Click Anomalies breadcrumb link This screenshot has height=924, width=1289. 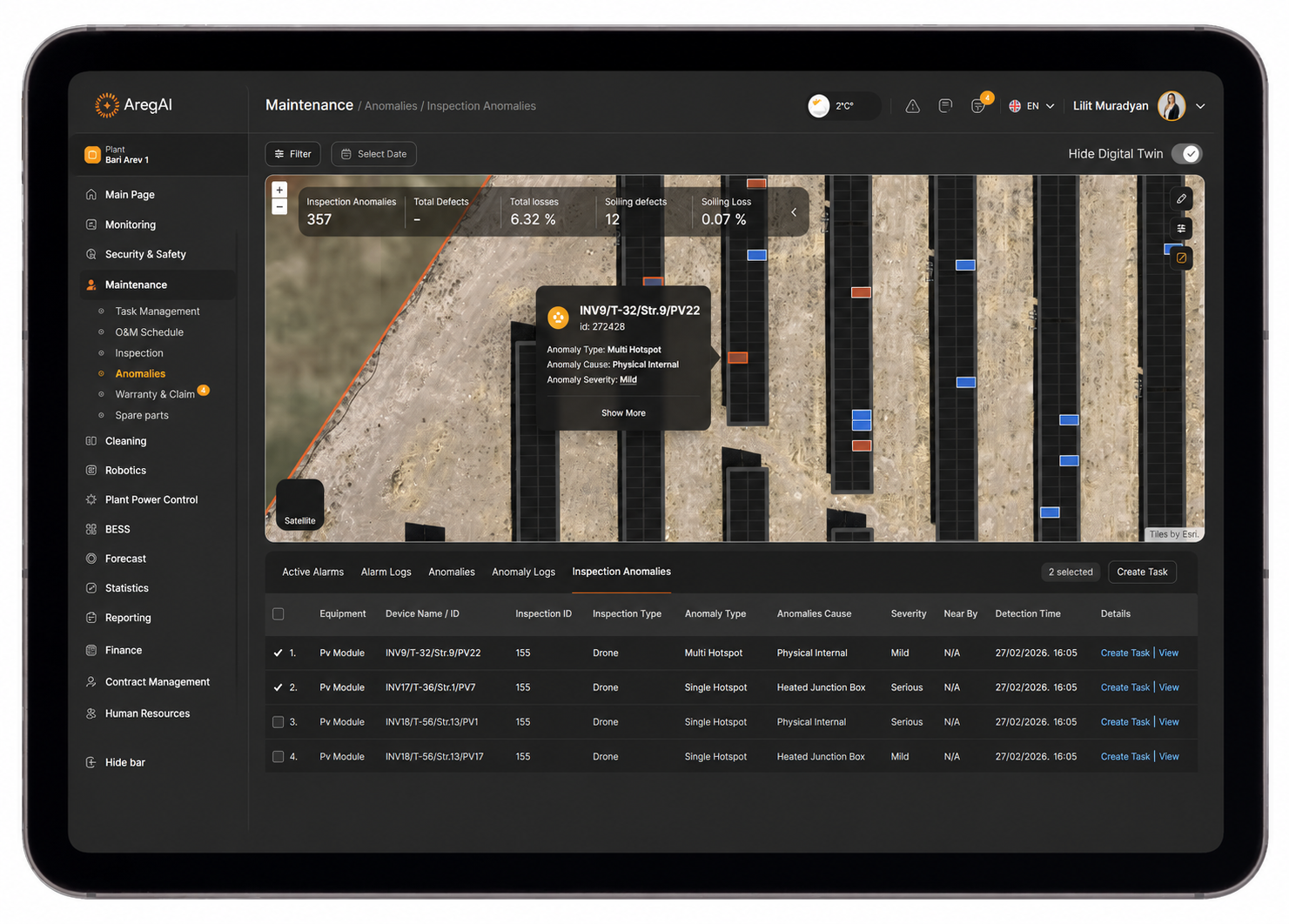391,106
